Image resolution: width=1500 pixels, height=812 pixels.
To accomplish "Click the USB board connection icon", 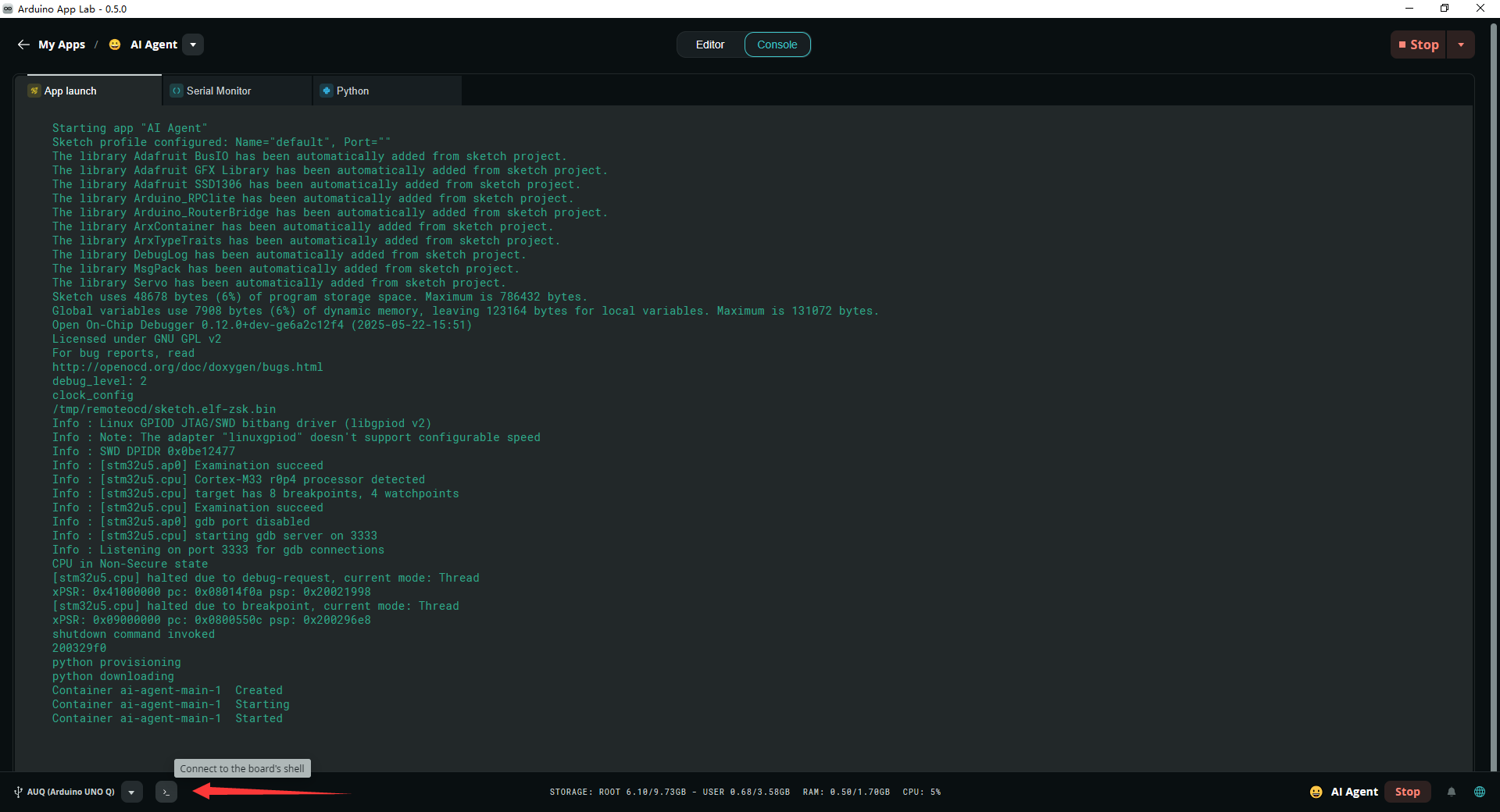I will point(18,792).
